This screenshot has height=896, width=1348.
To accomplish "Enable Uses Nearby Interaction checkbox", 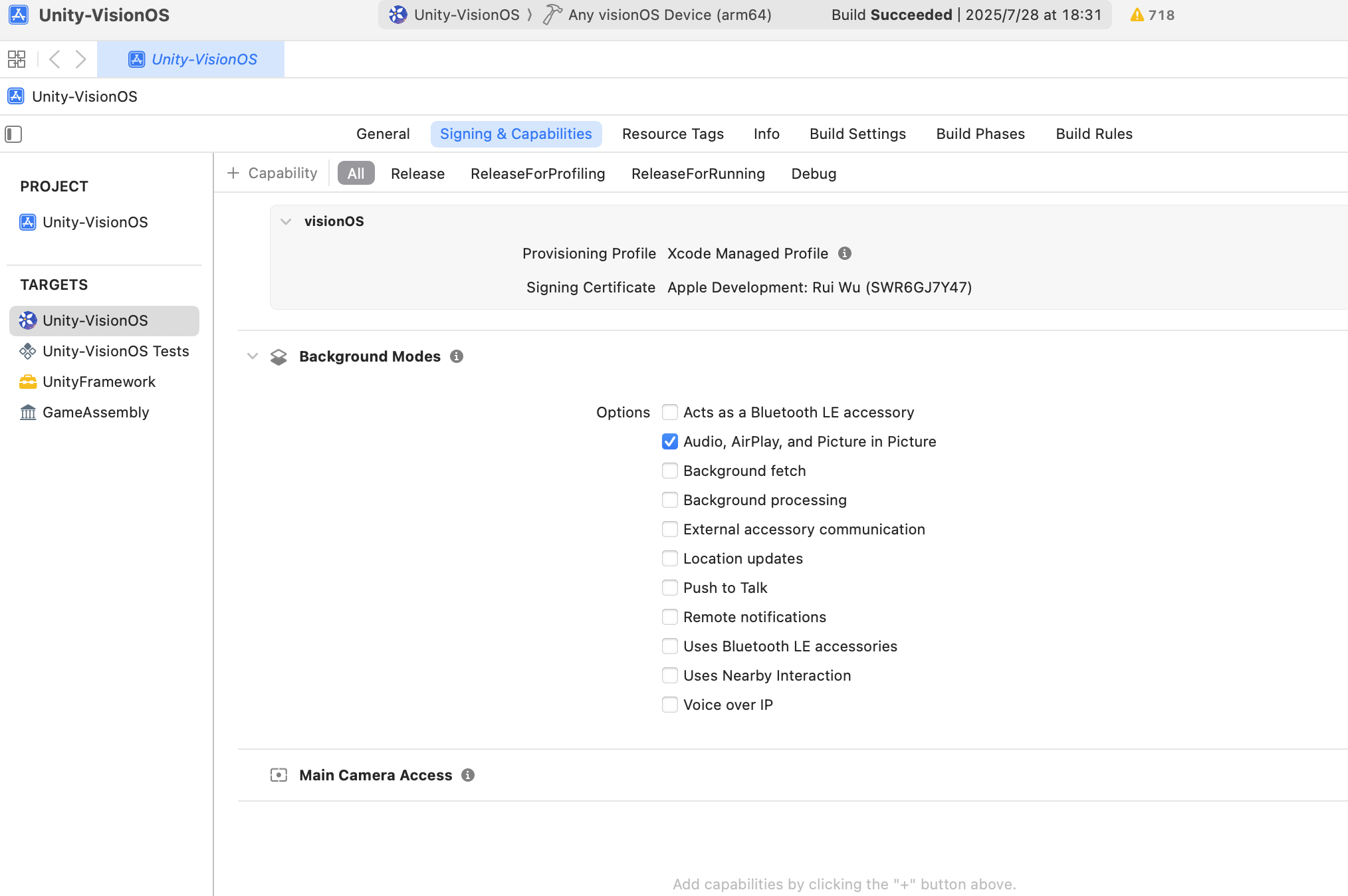I will click(x=670, y=675).
